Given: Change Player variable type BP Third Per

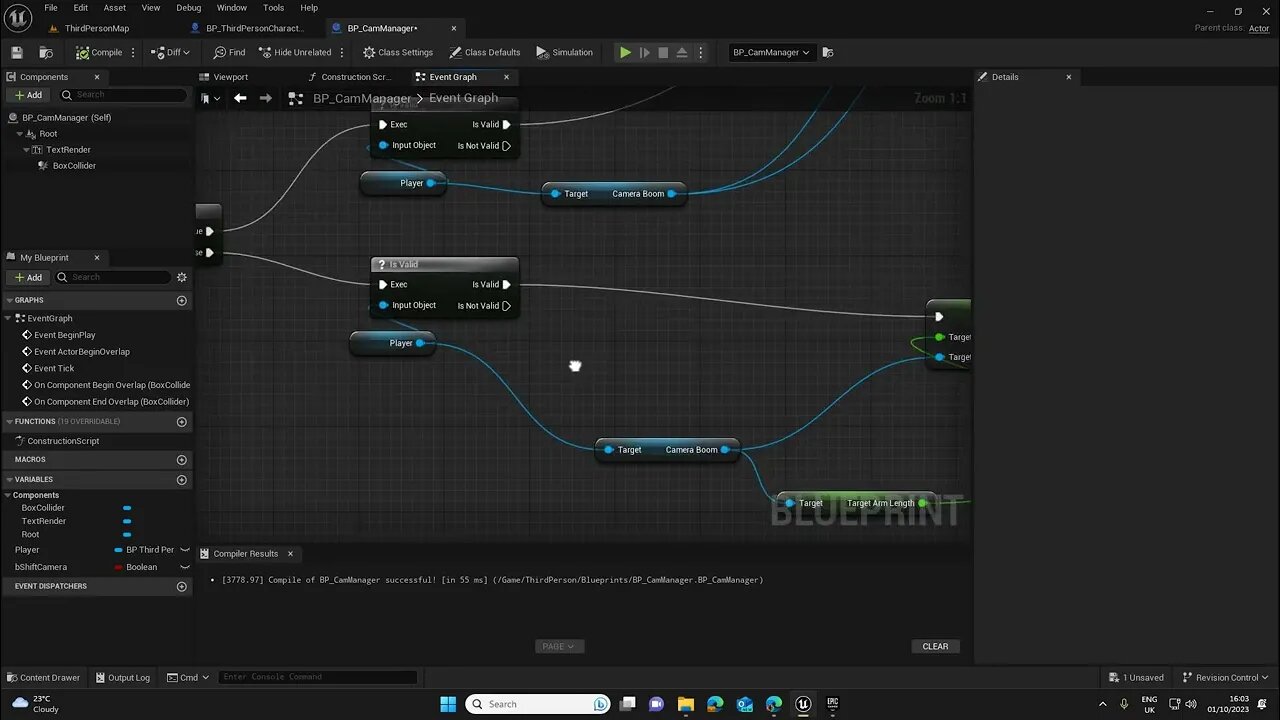Looking at the screenshot, I should [145, 550].
